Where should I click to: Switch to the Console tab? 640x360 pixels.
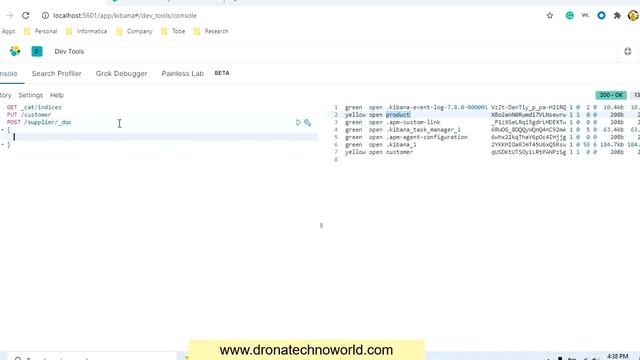pyautogui.click(x=9, y=73)
